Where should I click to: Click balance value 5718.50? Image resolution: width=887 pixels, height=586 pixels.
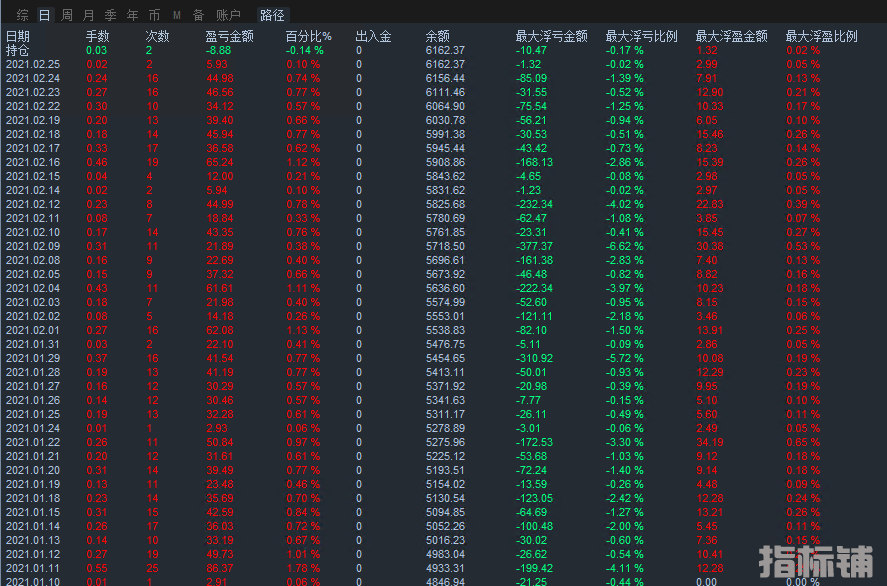445,246
